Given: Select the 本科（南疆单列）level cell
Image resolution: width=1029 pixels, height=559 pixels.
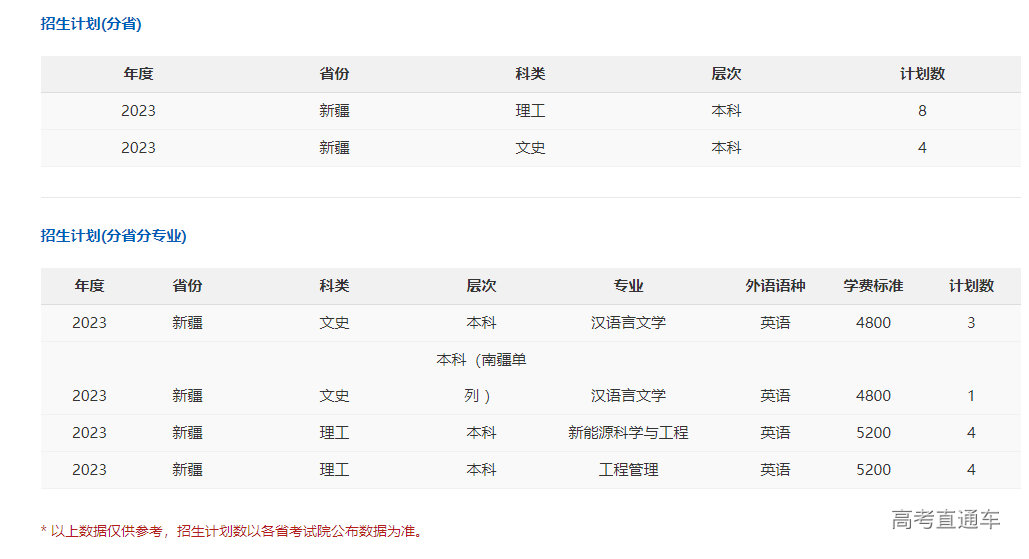Looking at the screenshot, I should 481,377.
